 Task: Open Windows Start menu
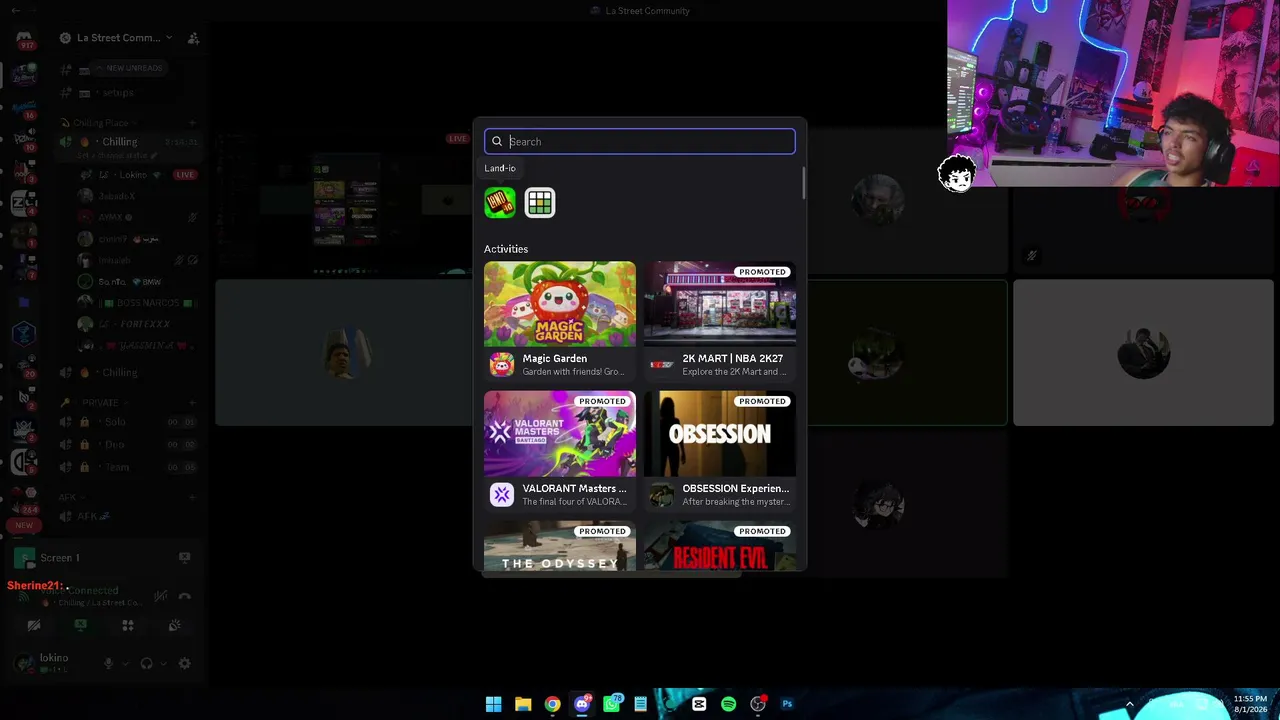click(493, 704)
